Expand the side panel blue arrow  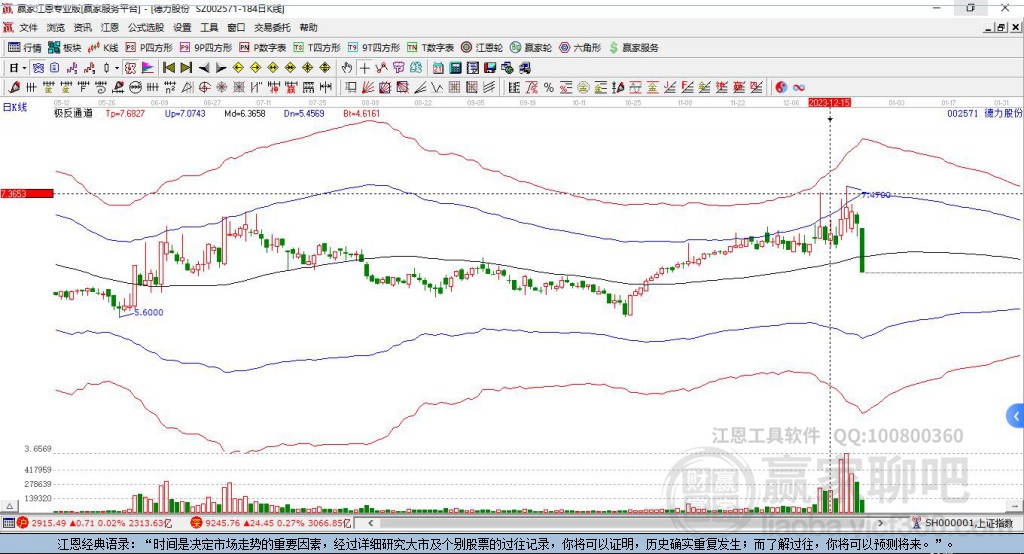pos(1016,416)
